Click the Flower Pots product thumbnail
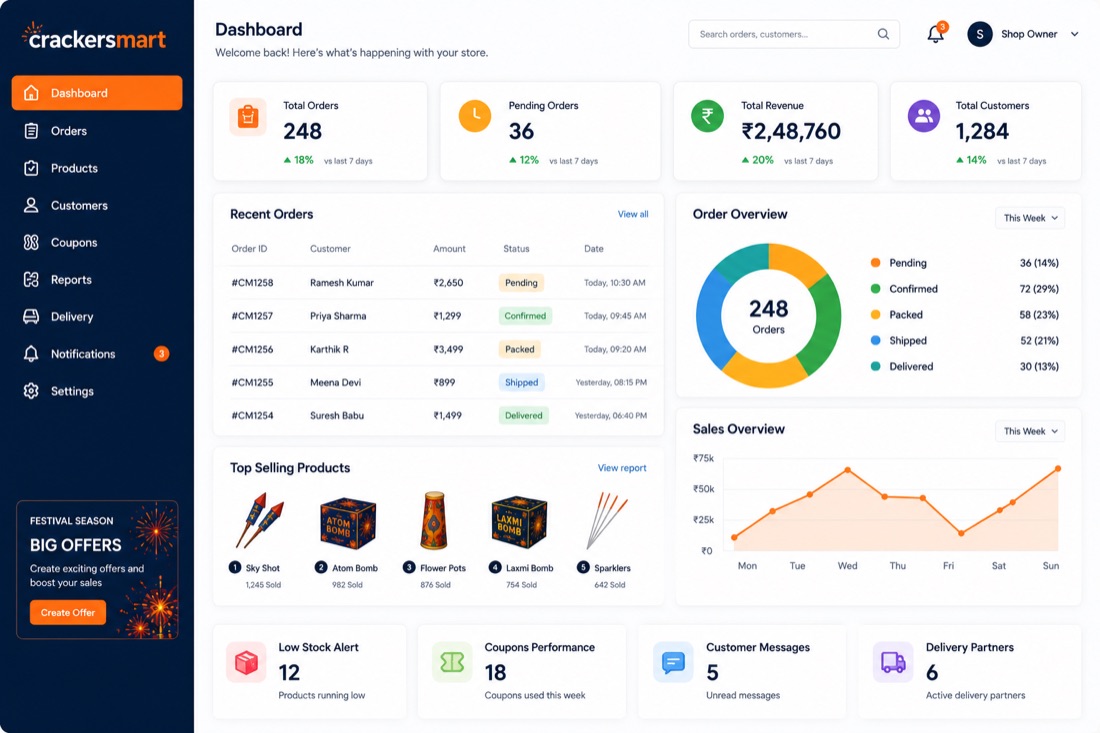The width and height of the screenshot is (1100, 733). pos(434,520)
